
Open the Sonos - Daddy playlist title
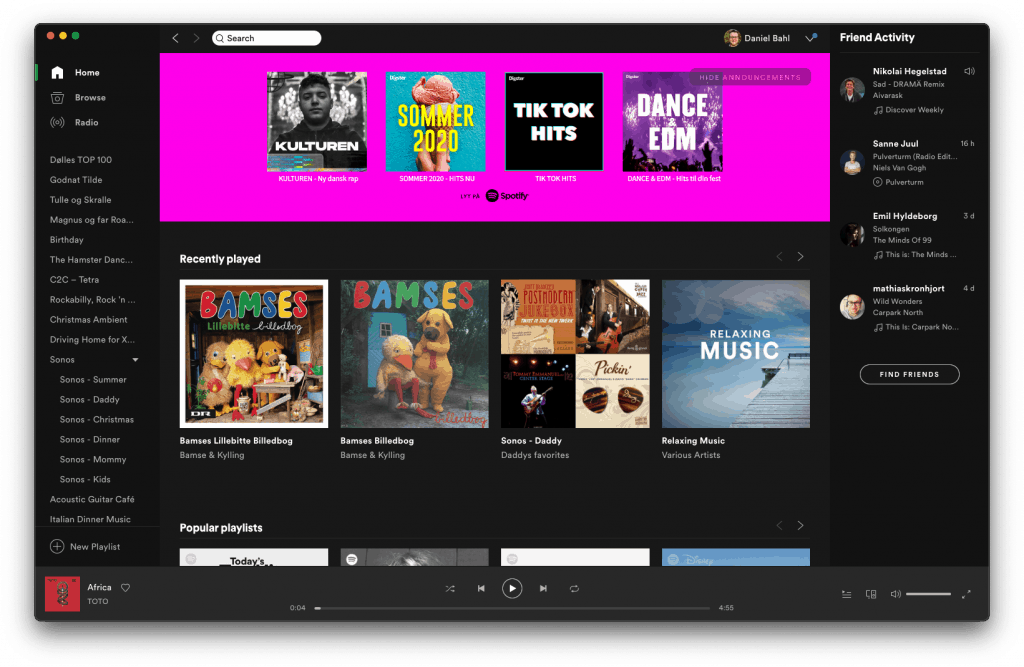tap(531, 441)
